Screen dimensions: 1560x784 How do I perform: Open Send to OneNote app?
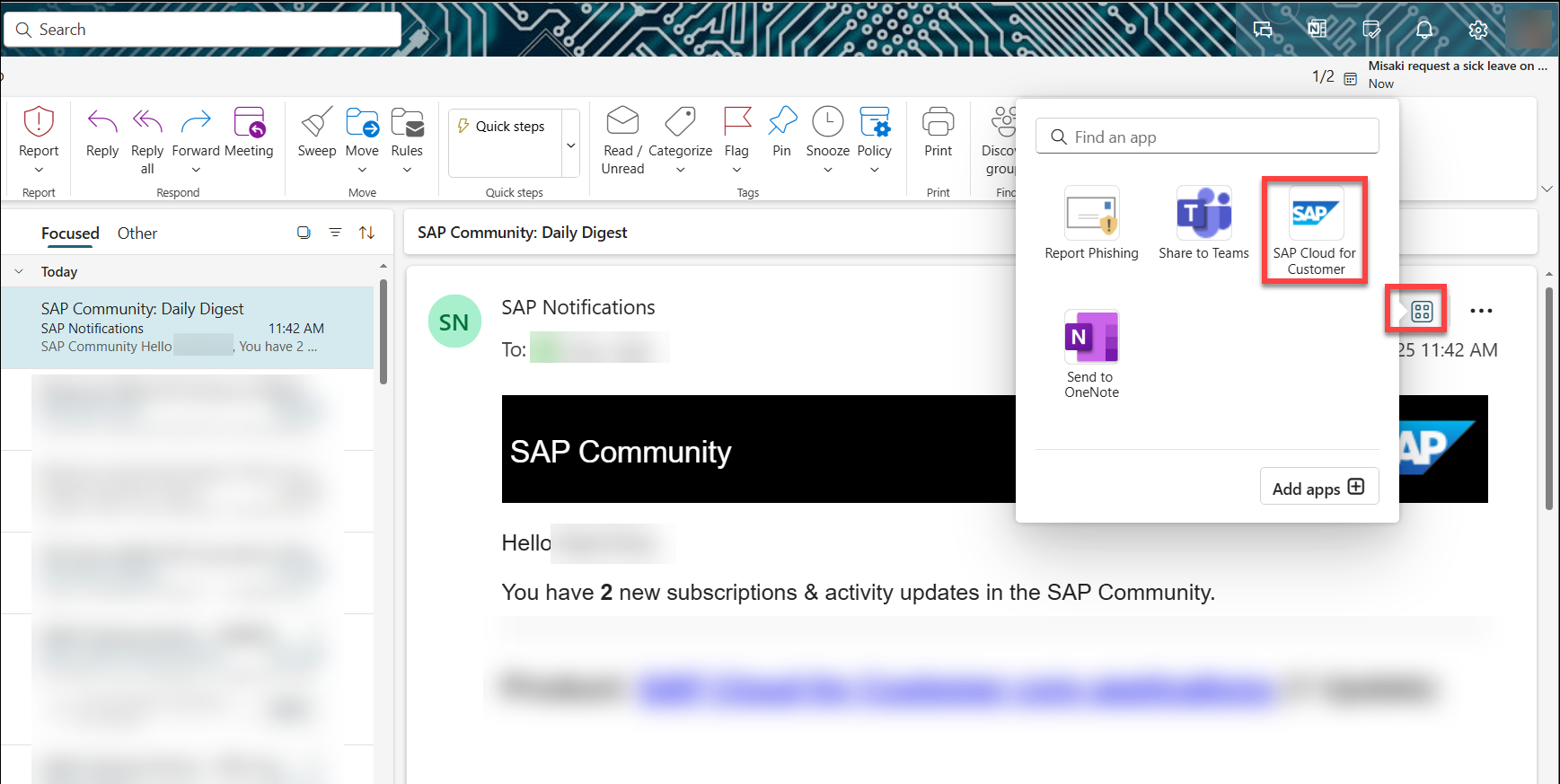click(1091, 355)
